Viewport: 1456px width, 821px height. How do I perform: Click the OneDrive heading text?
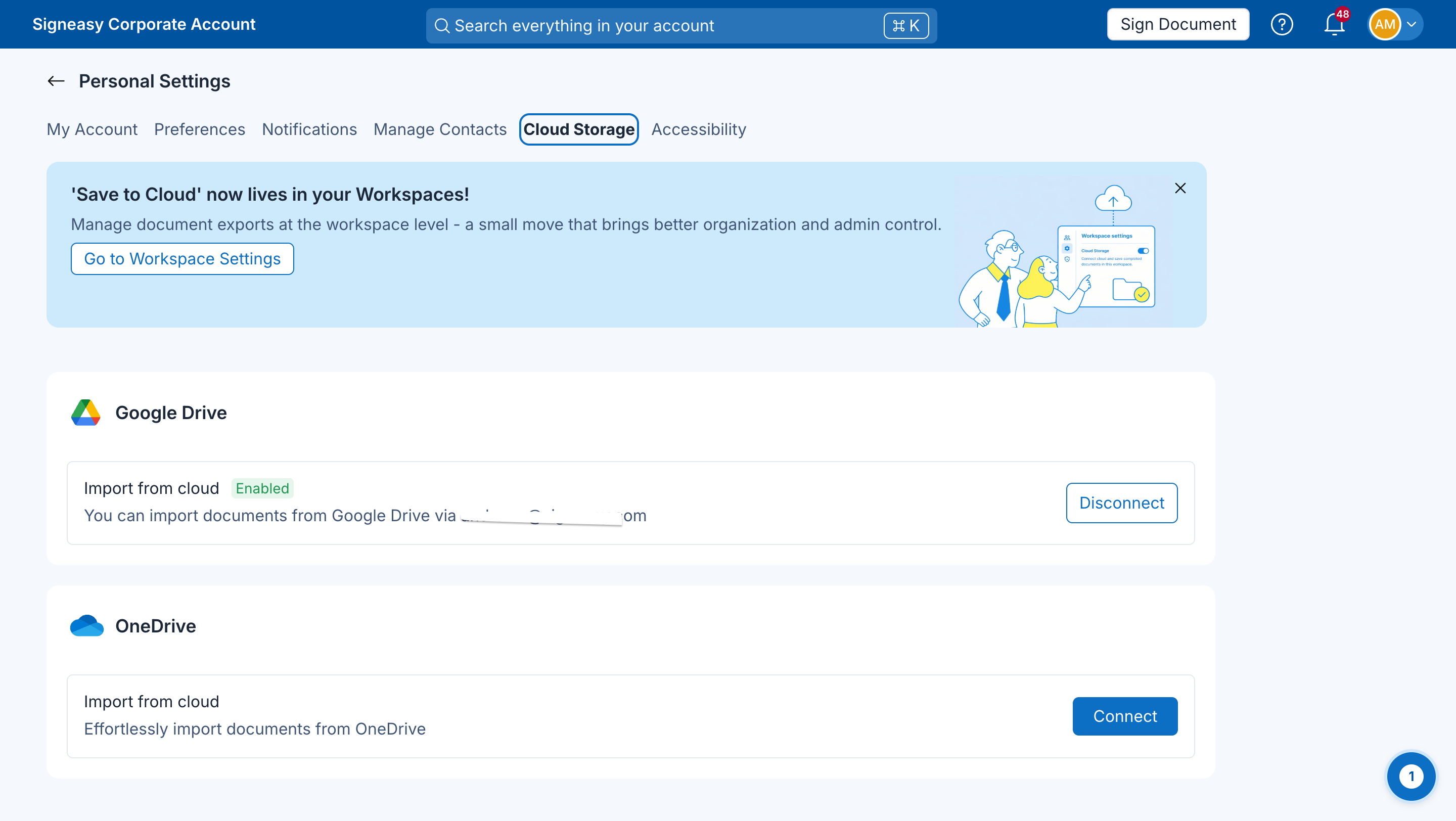155,625
